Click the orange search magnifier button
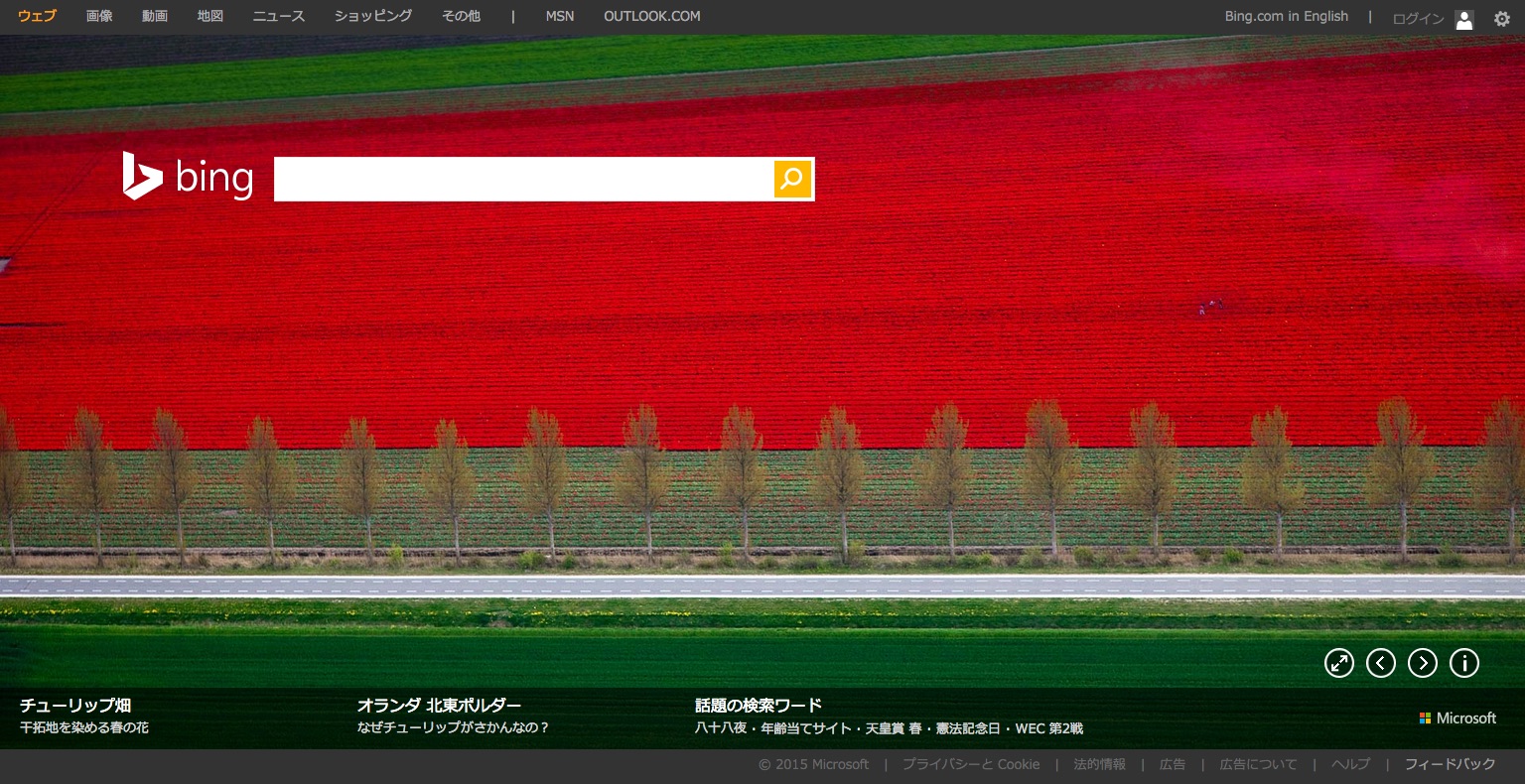Viewport: 1525px width, 784px height. tap(792, 179)
